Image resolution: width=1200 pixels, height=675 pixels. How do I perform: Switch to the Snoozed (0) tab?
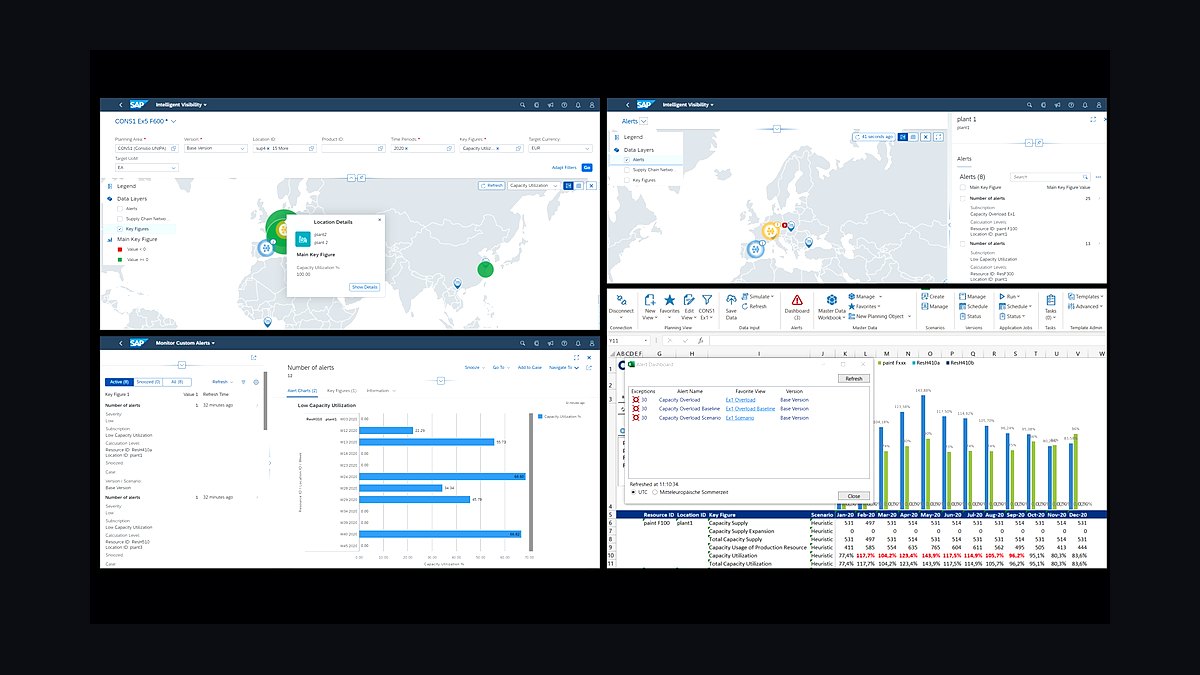pos(149,382)
